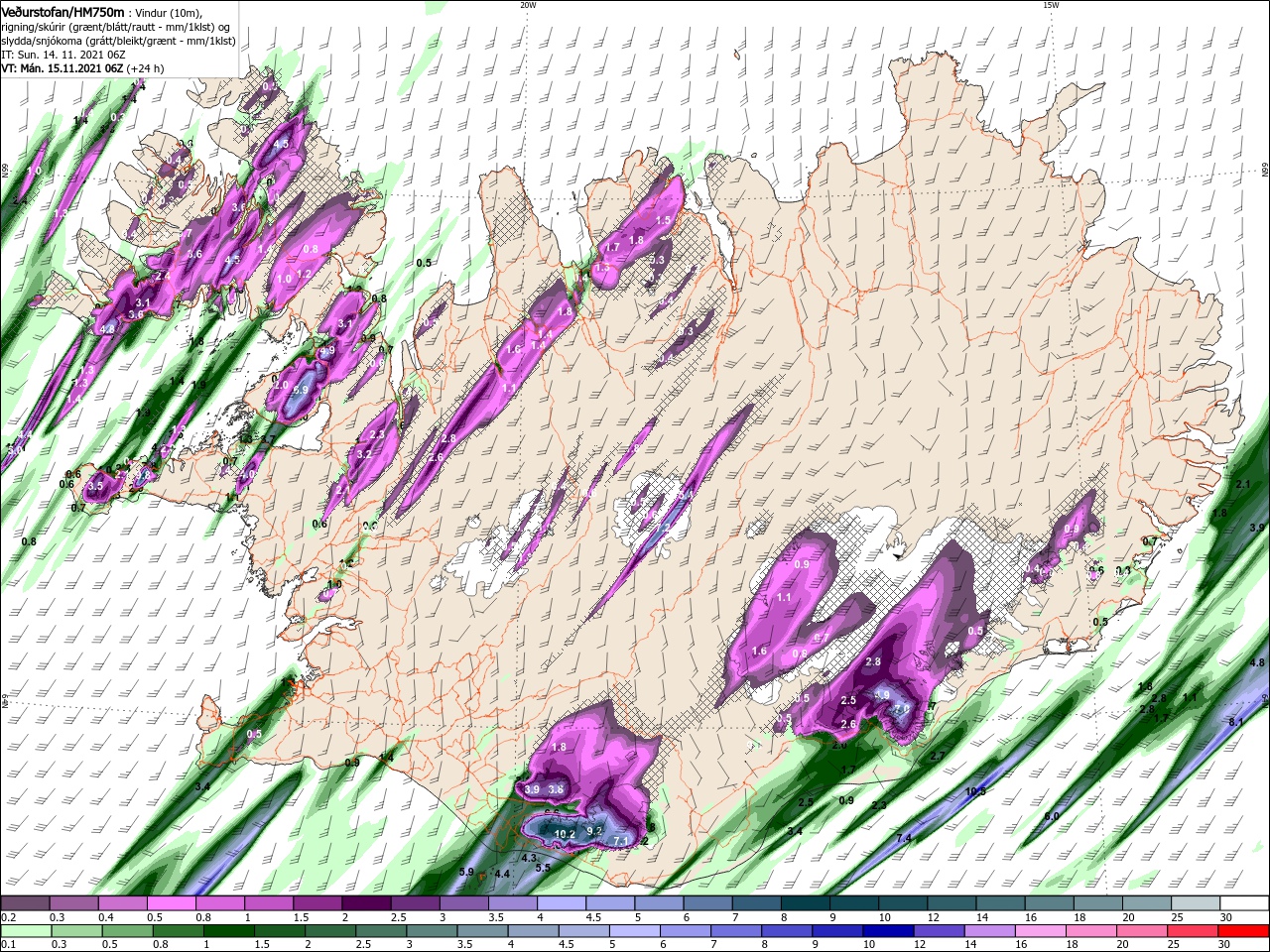Click the 4.4 value off the south coast
Screen dimensions: 1270x952
(x=502, y=874)
